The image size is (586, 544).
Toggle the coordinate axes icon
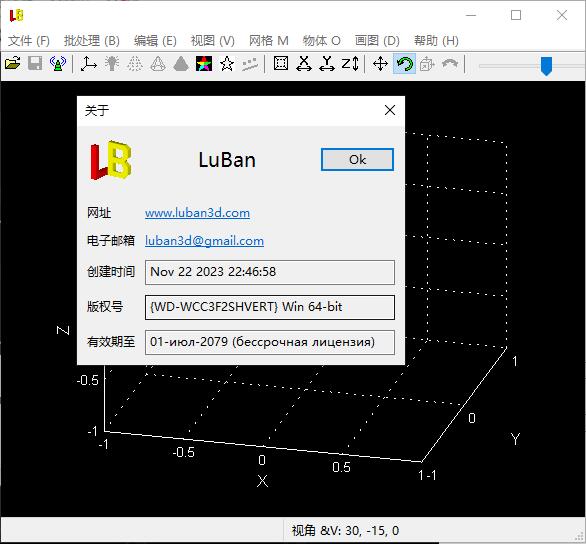89,64
